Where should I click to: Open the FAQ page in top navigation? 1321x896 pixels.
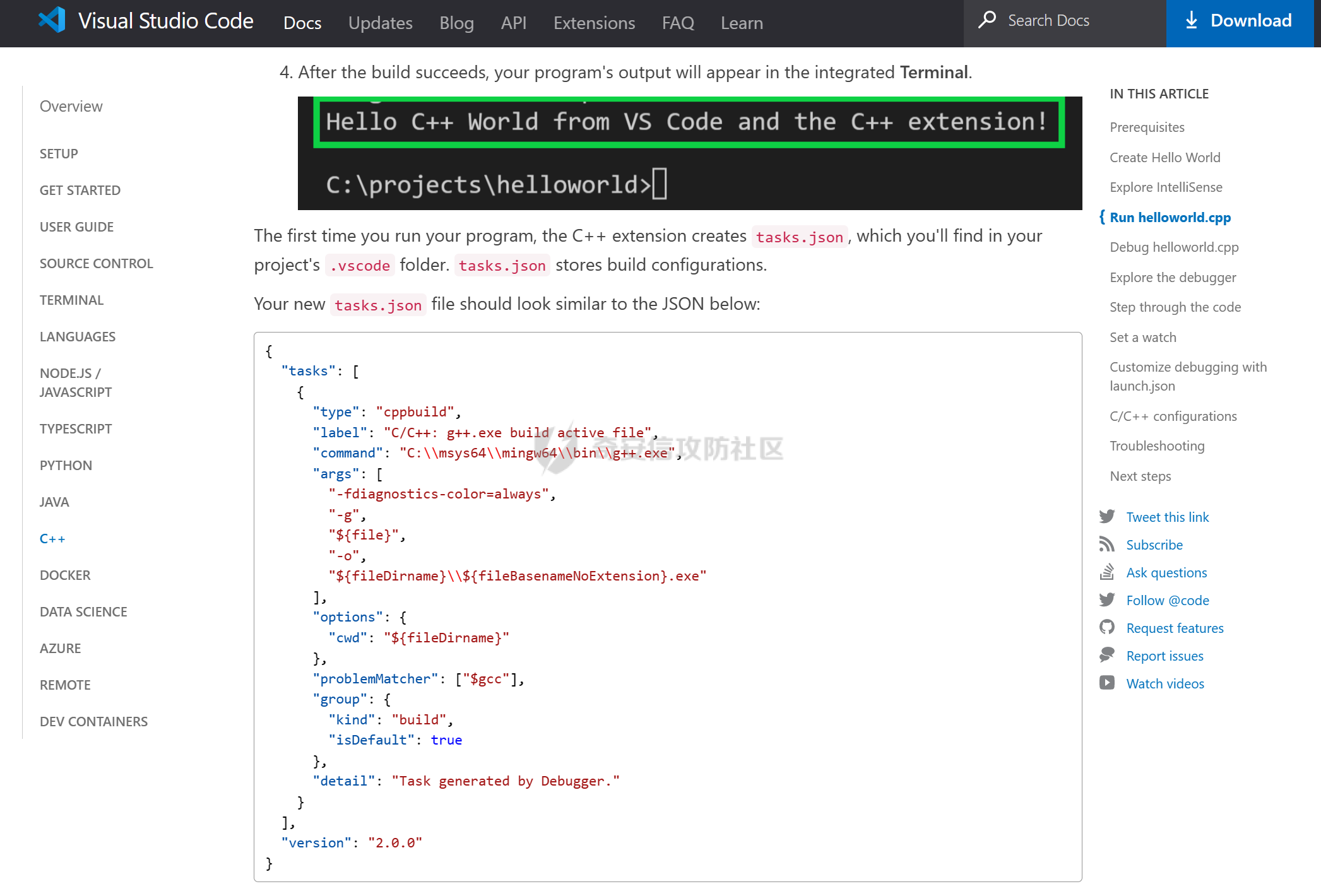coord(678,23)
